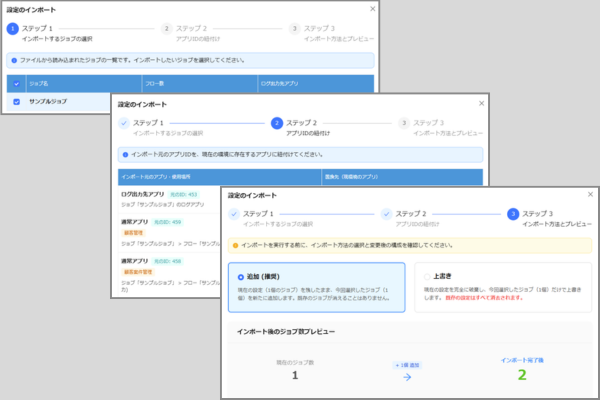
Task: Click the インポート元のアプリ・使用場所 column header
Action: tap(220, 177)
